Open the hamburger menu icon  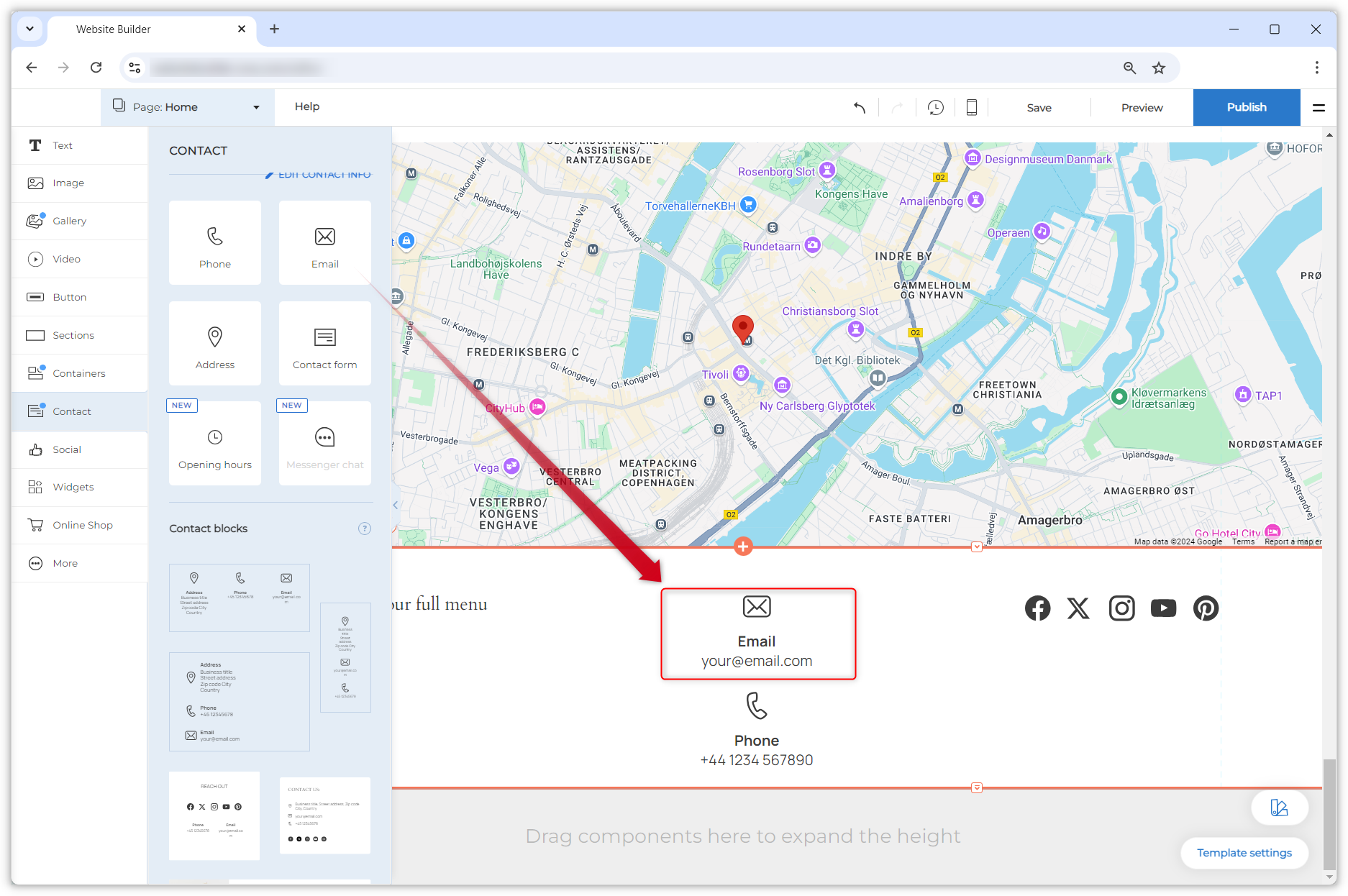tap(1319, 108)
